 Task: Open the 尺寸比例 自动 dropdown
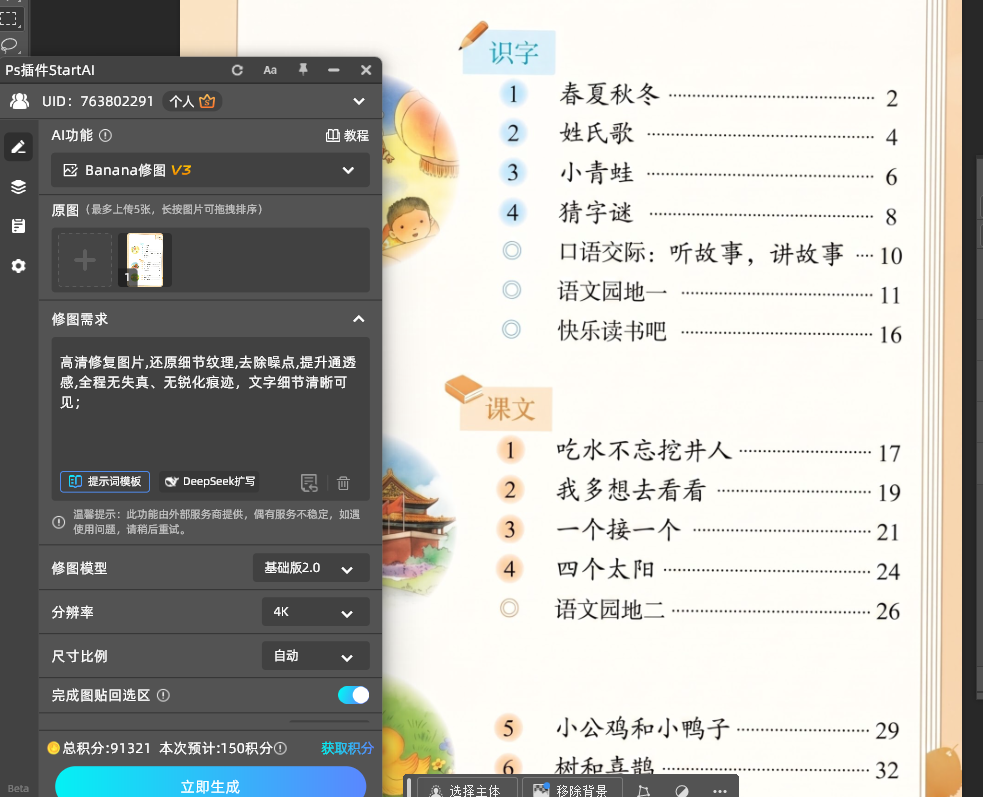point(315,656)
